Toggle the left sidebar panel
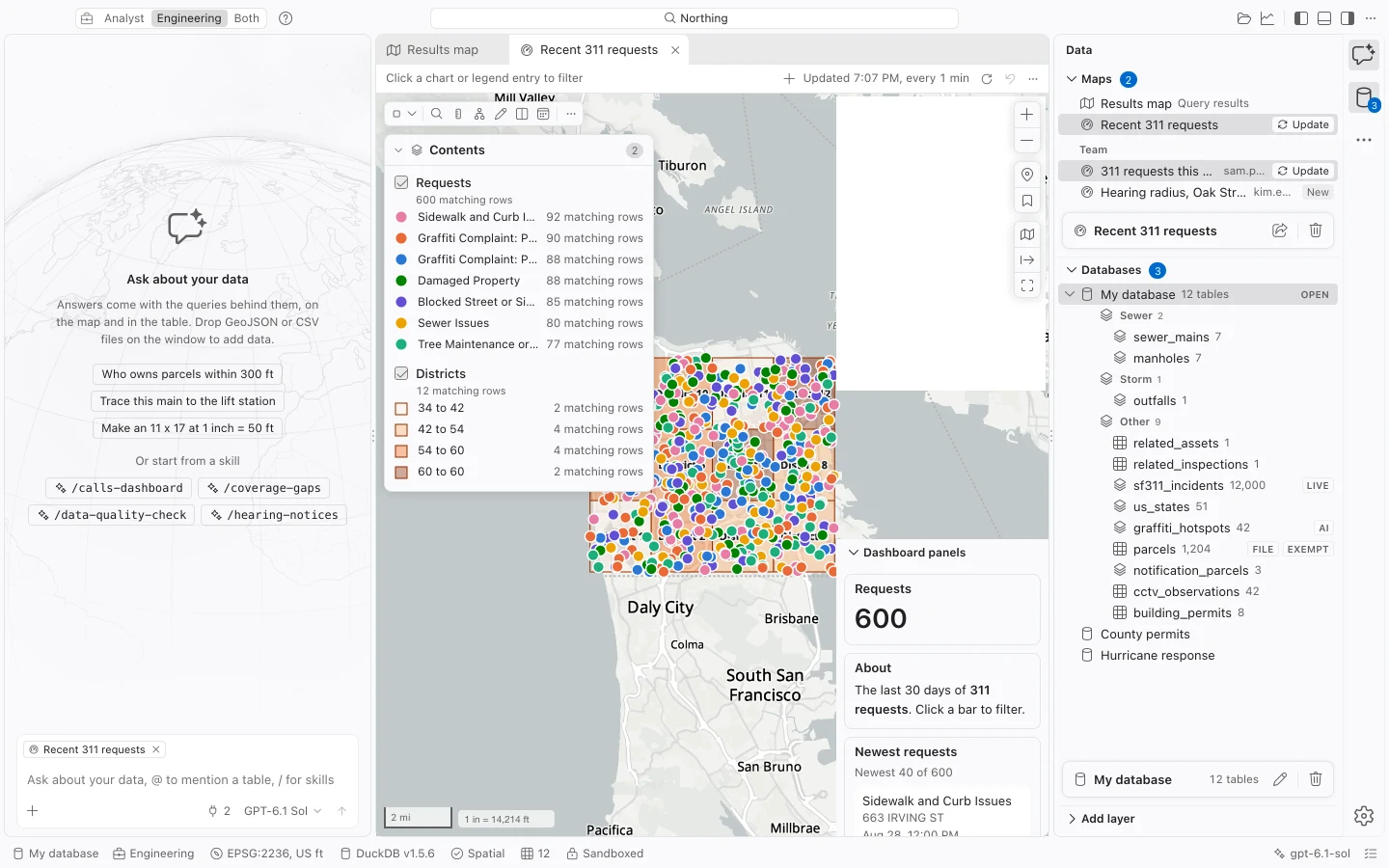 pos(1301,18)
